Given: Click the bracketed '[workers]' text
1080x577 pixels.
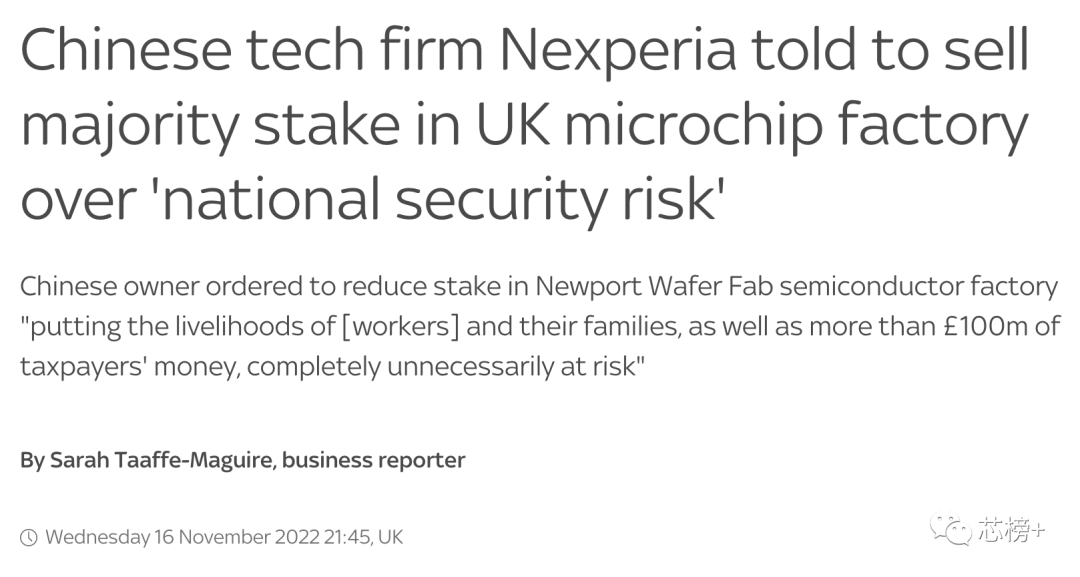Looking at the screenshot, I should pyautogui.click(x=401, y=326).
